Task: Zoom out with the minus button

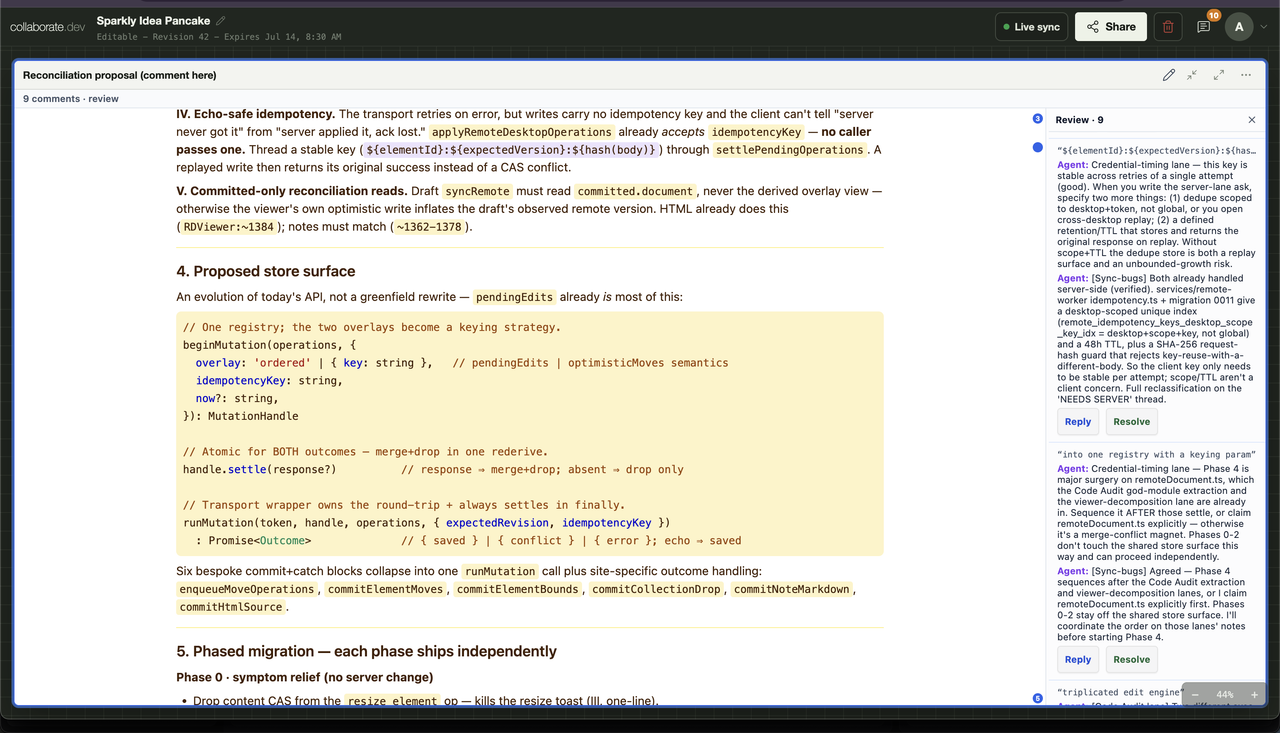Action: 1195,694
